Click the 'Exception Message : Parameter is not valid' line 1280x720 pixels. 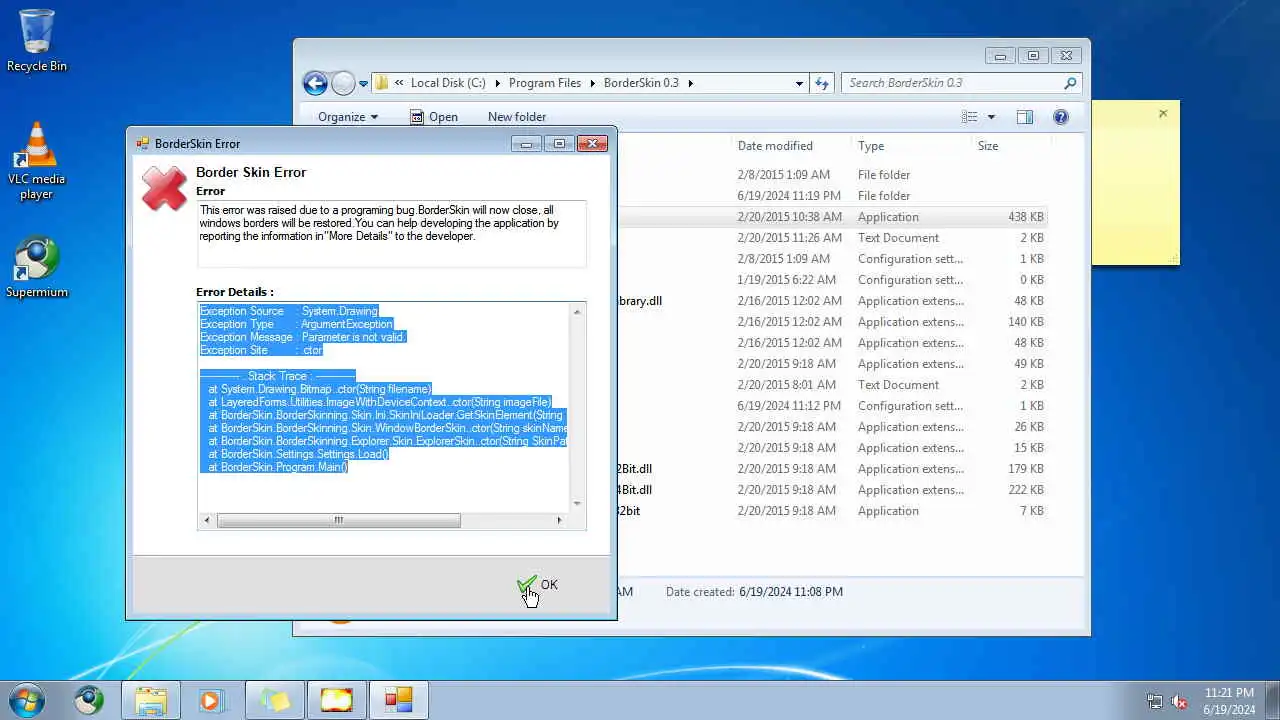(x=303, y=337)
